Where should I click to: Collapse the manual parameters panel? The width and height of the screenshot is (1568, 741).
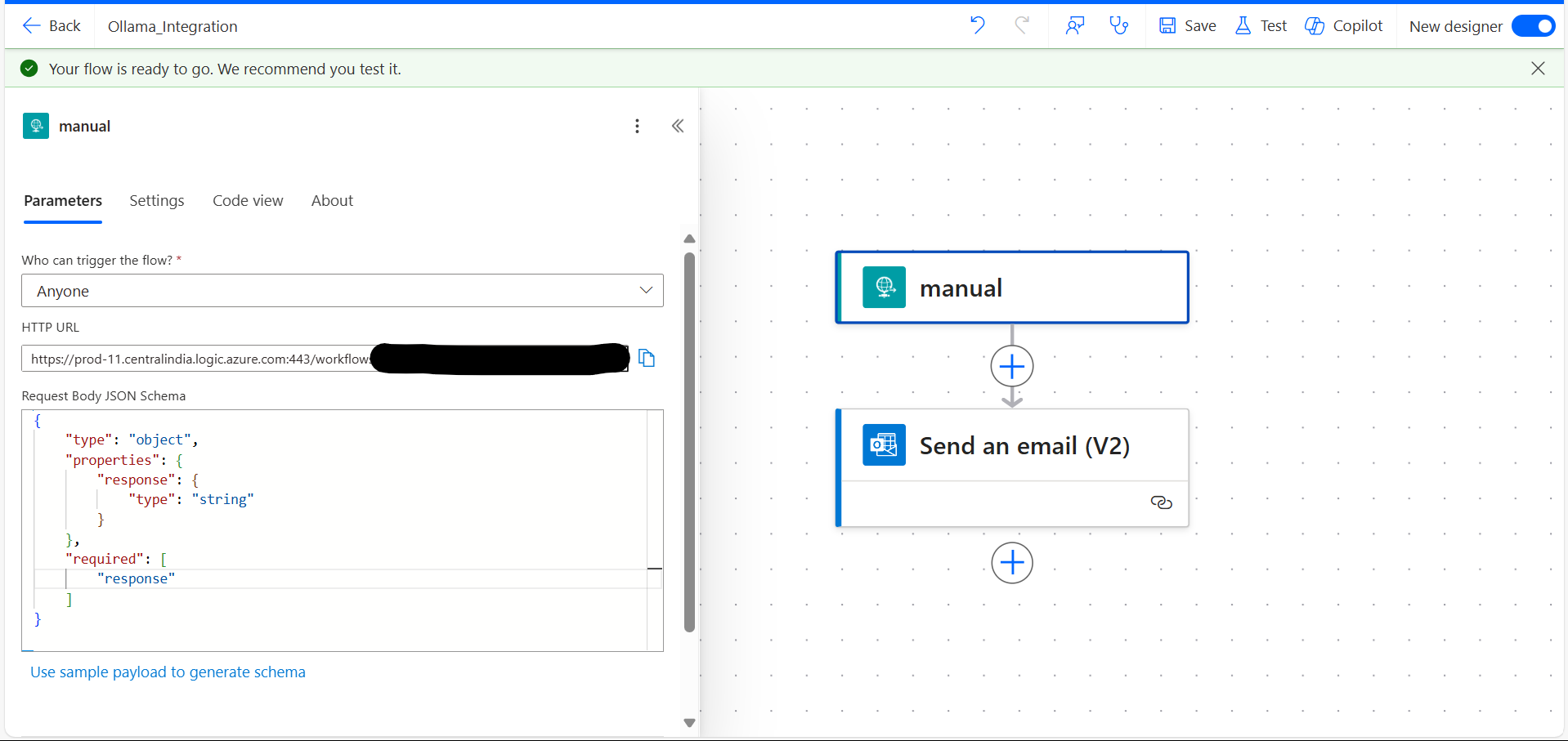(x=678, y=126)
